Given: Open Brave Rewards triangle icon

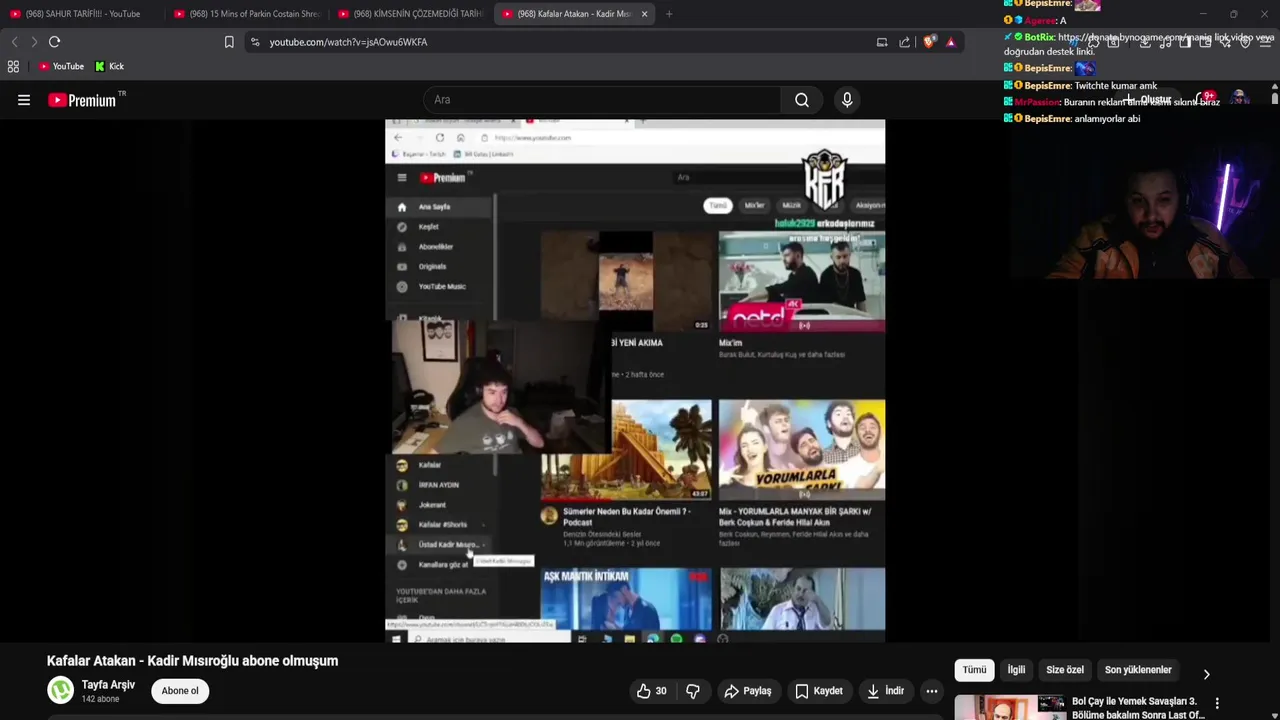Looking at the screenshot, I should [950, 42].
